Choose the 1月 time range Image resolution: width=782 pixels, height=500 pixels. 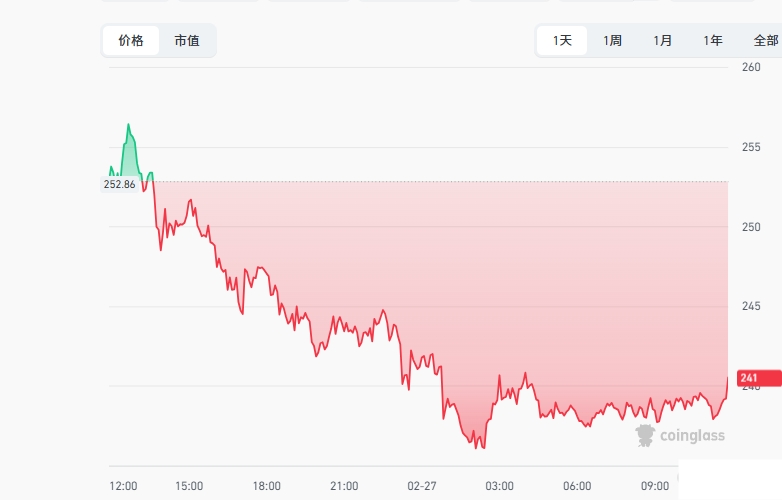(662, 41)
